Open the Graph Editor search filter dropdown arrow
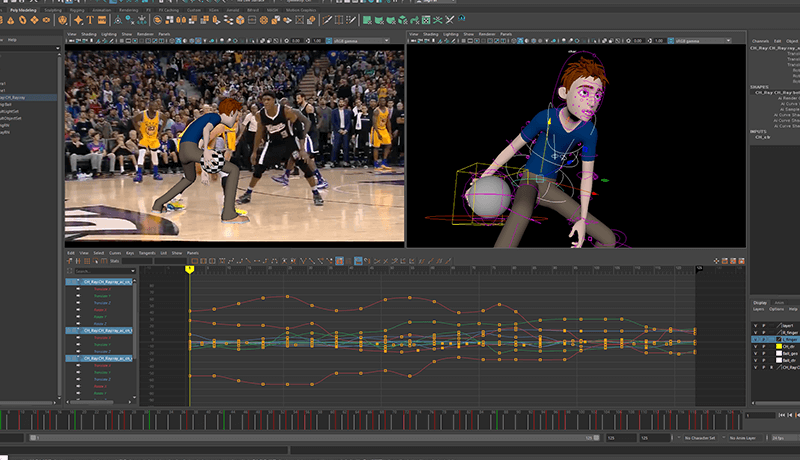Viewport: 800px width, 460px height. (133, 271)
